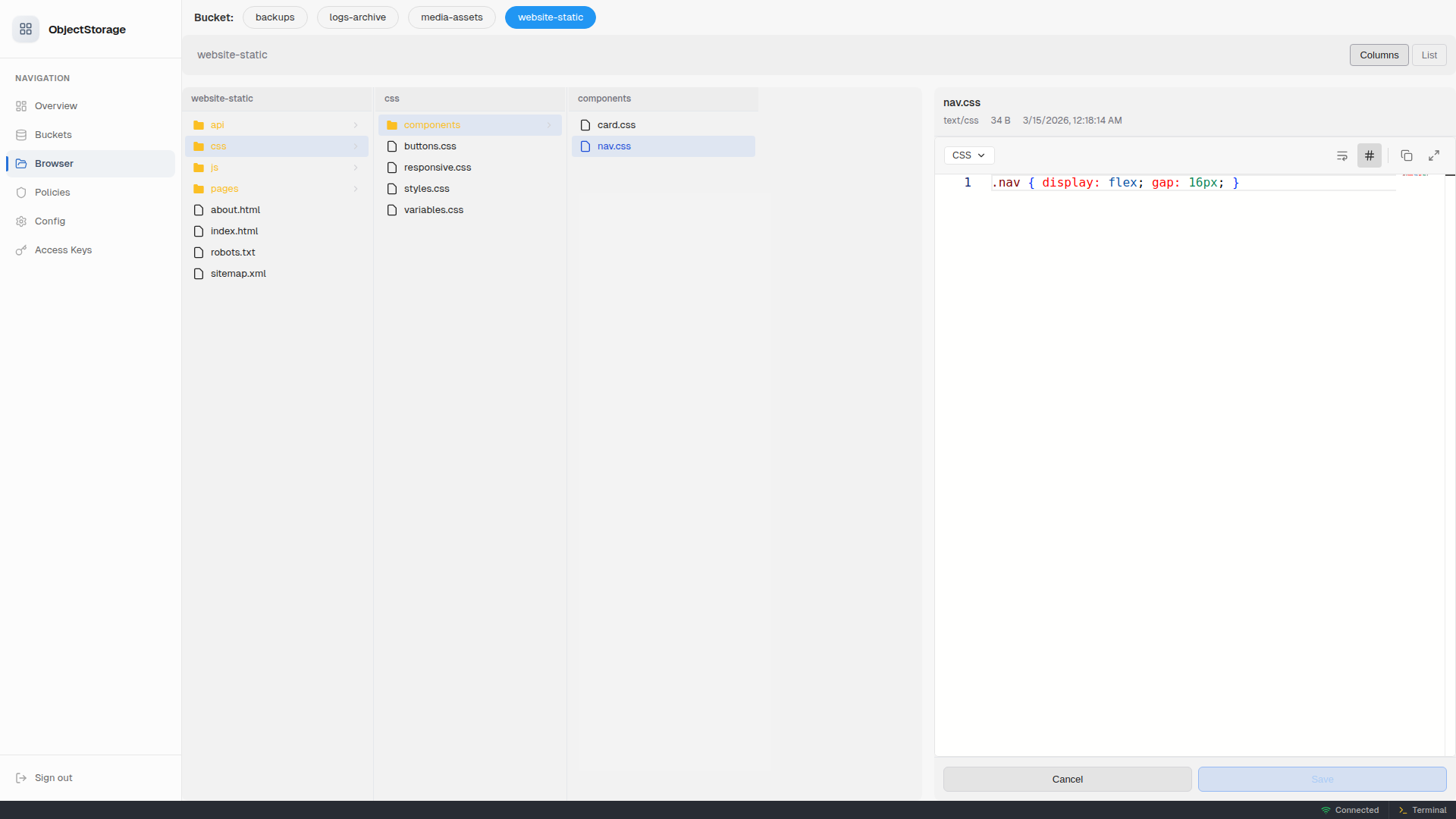Switch to the media-assets bucket
The height and width of the screenshot is (819, 1456).
tap(451, 17)
